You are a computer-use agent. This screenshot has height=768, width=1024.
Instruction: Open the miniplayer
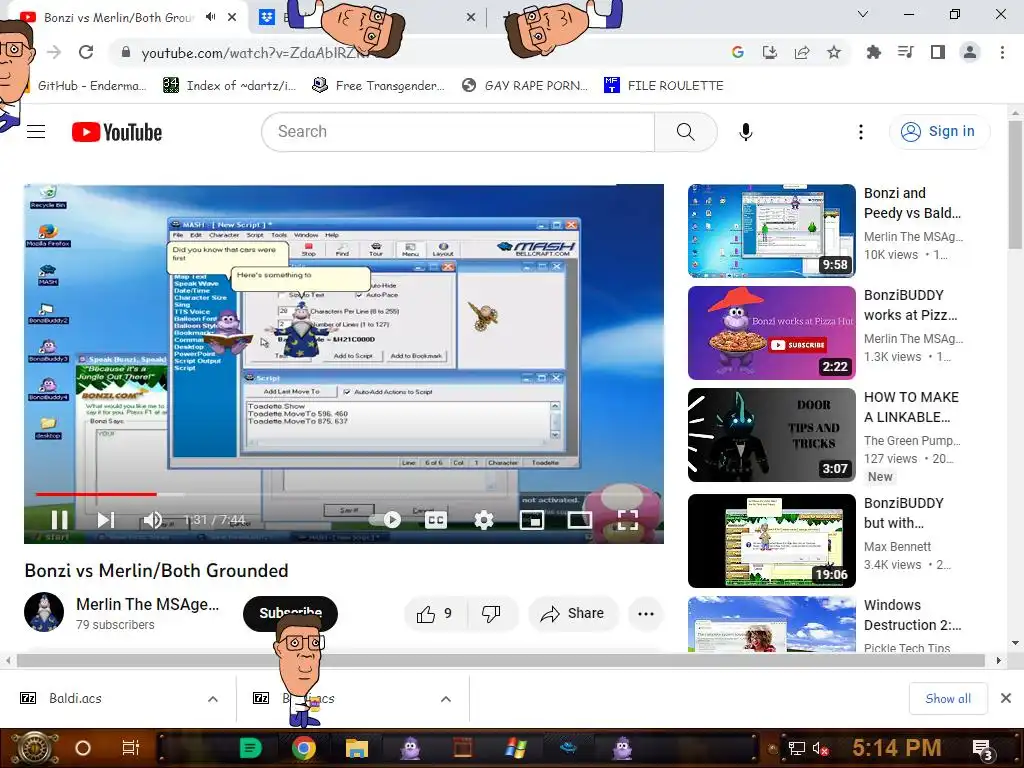point(532,520)
